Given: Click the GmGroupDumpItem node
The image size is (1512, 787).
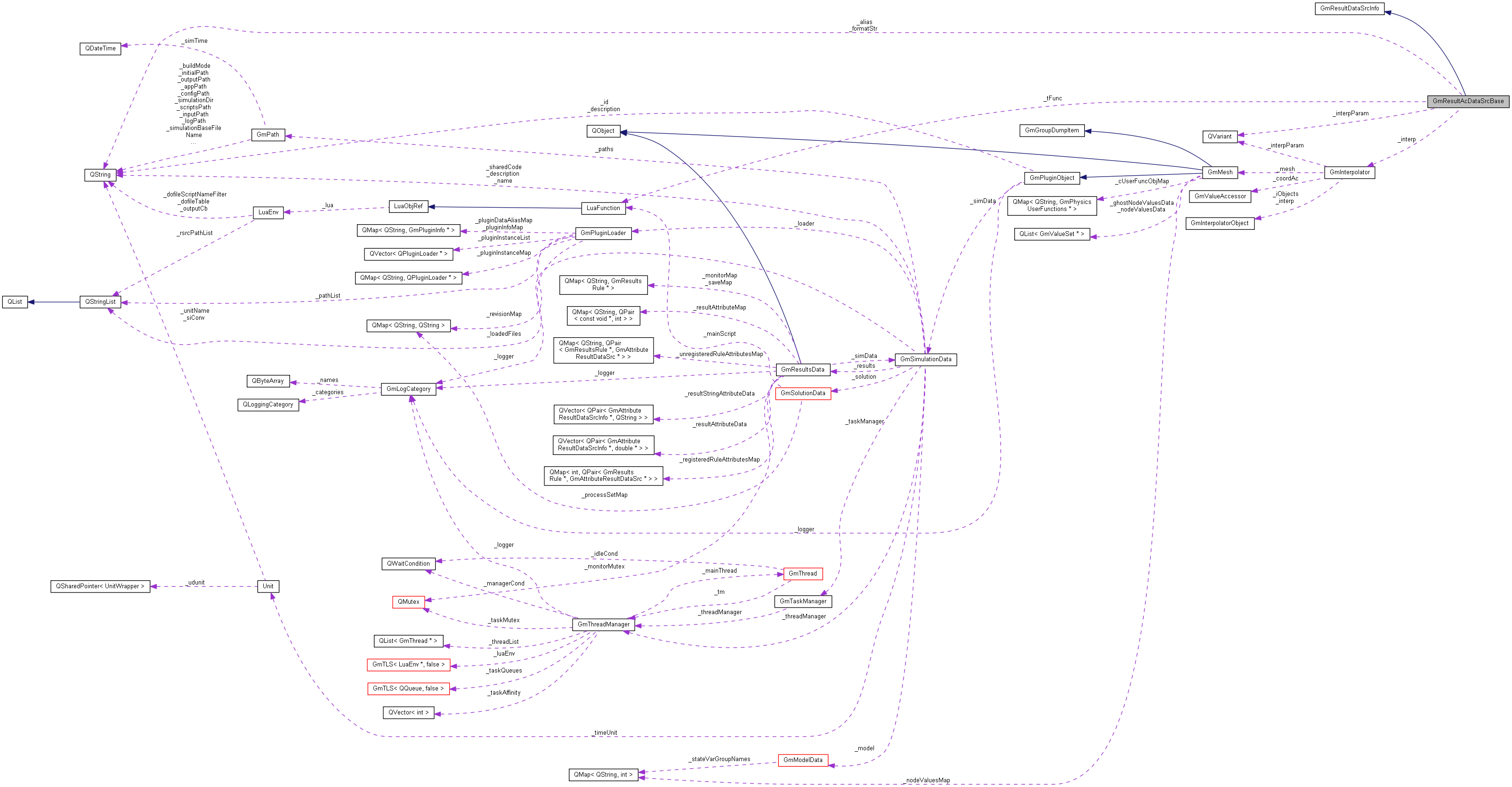Looking at the screenshot, I should tap(1052, 131).
